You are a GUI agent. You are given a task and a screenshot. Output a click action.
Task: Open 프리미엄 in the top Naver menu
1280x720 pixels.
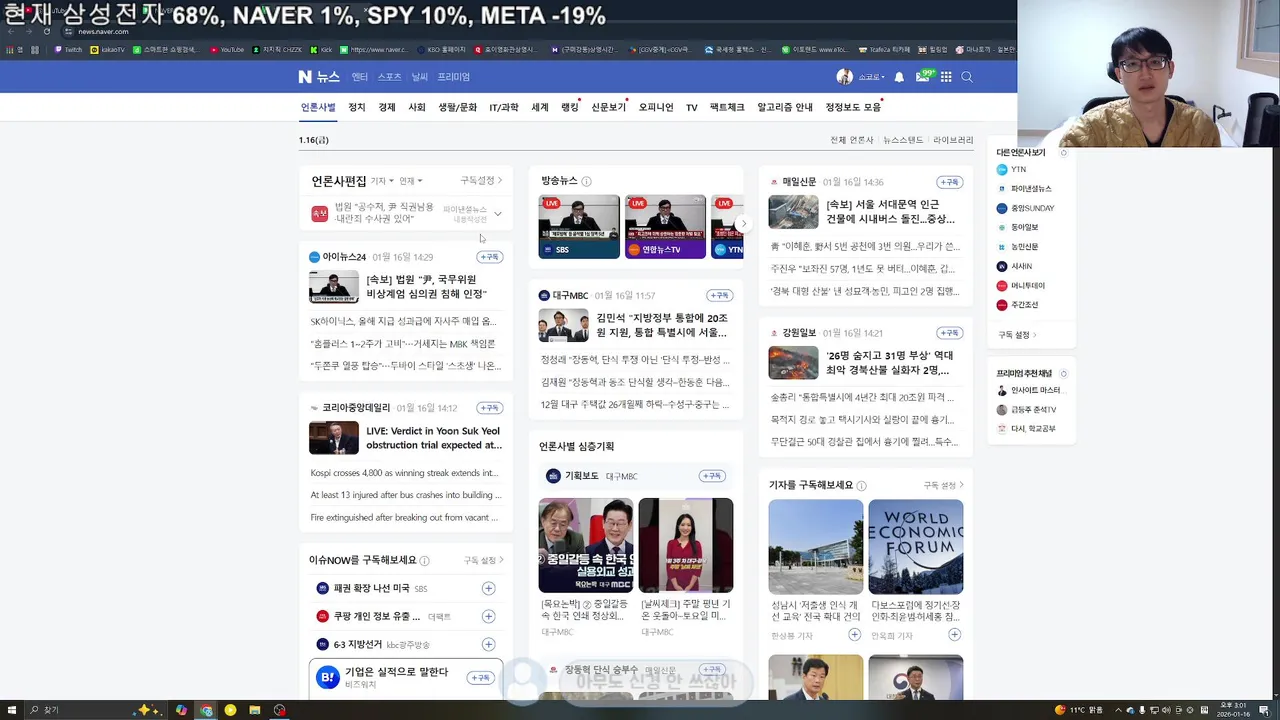tap(453, 77)
